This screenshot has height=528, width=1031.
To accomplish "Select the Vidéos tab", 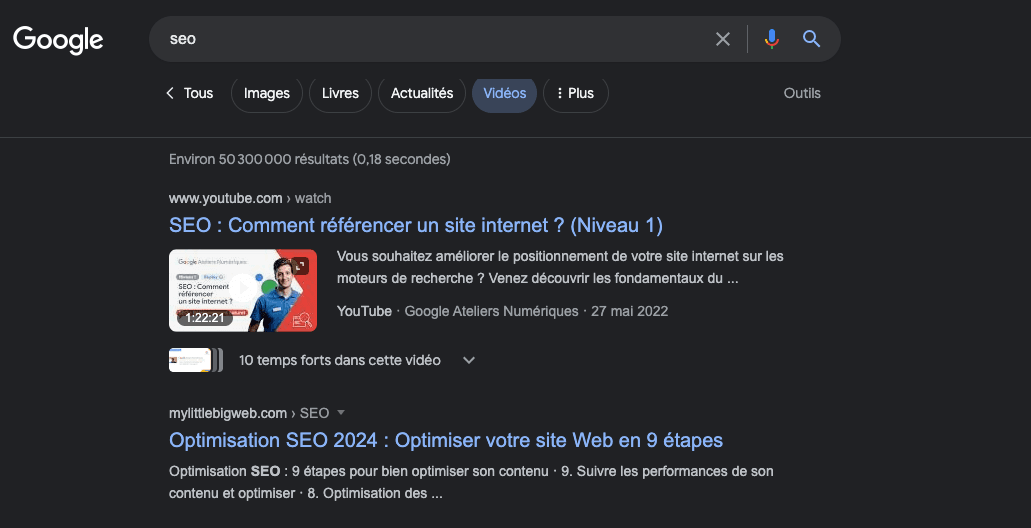I will pos(504,93).
